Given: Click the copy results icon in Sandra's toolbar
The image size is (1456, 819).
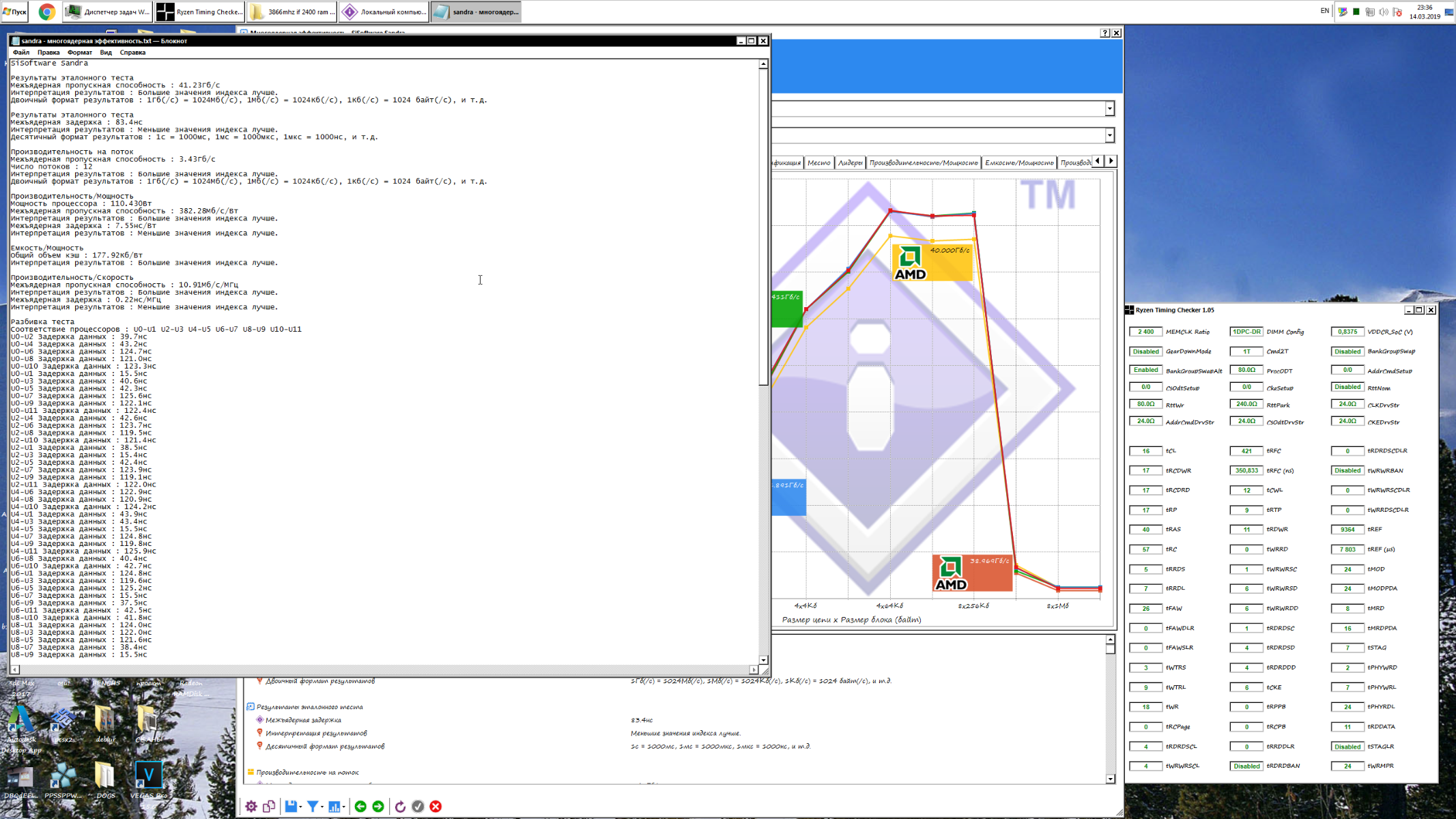Looking at the screenshot, I should (x=269, y=806).
